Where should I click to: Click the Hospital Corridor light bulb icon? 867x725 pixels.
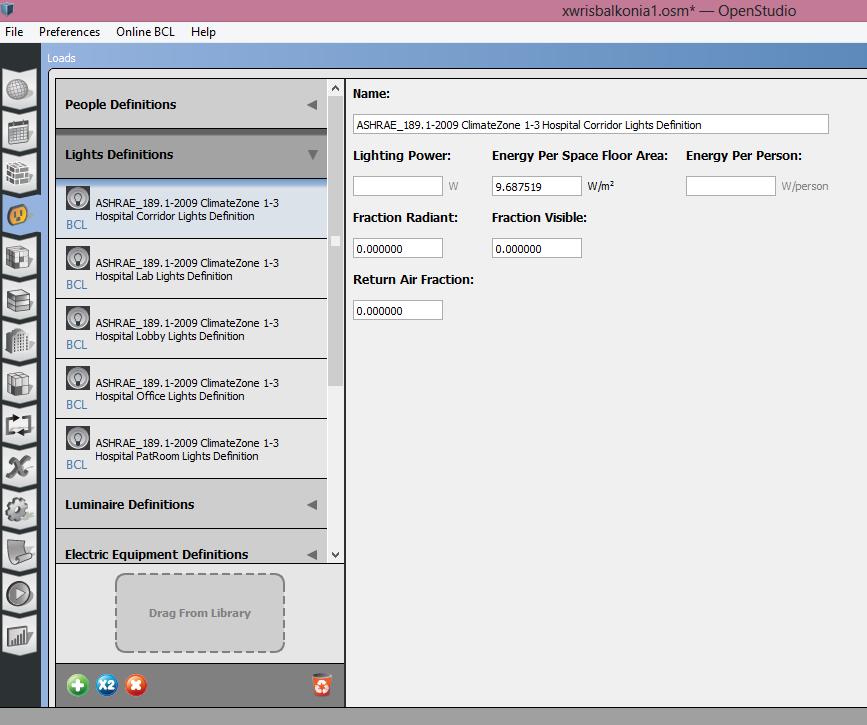(78, 198)
